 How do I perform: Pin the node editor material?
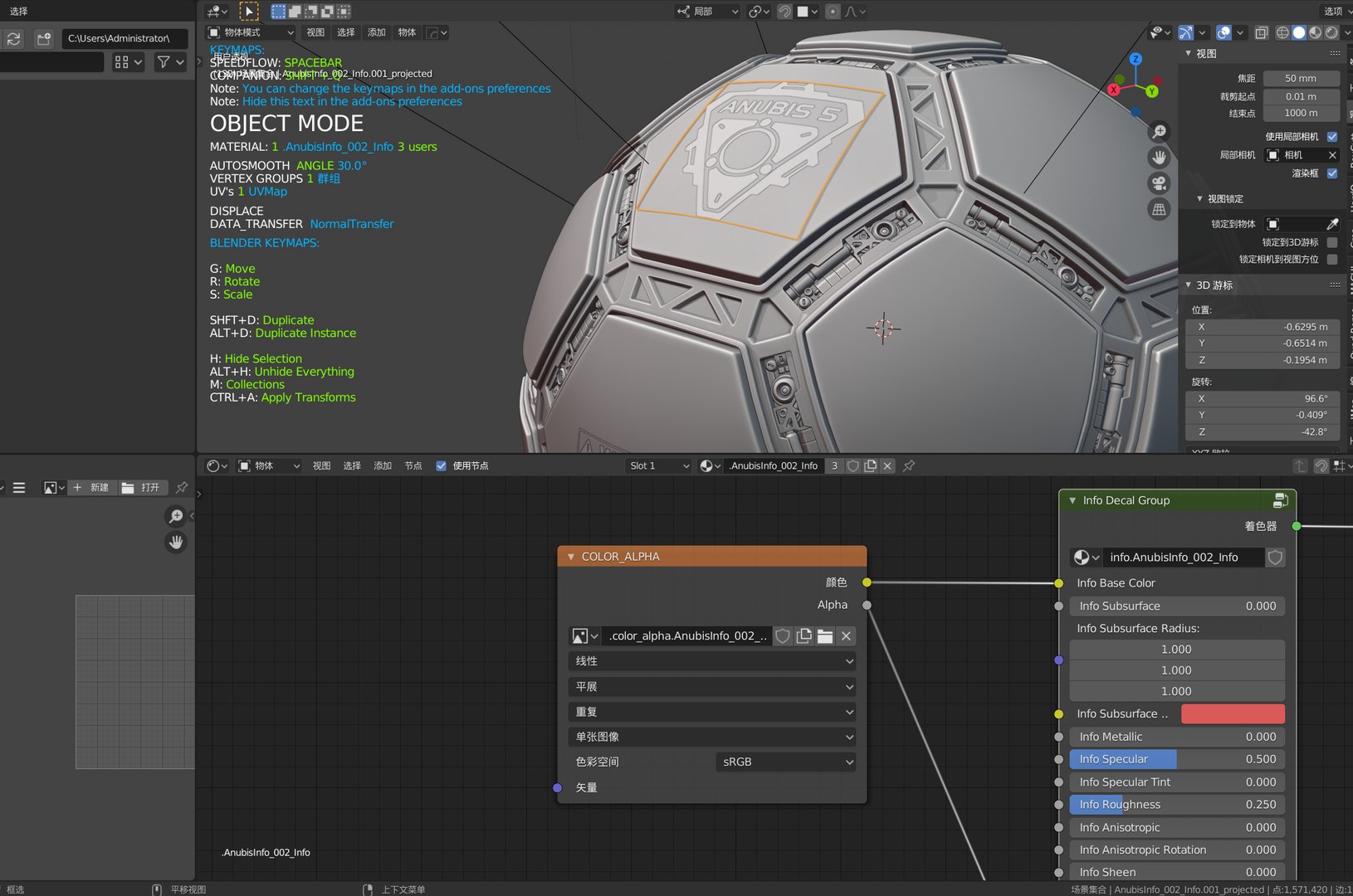(909, 466)
